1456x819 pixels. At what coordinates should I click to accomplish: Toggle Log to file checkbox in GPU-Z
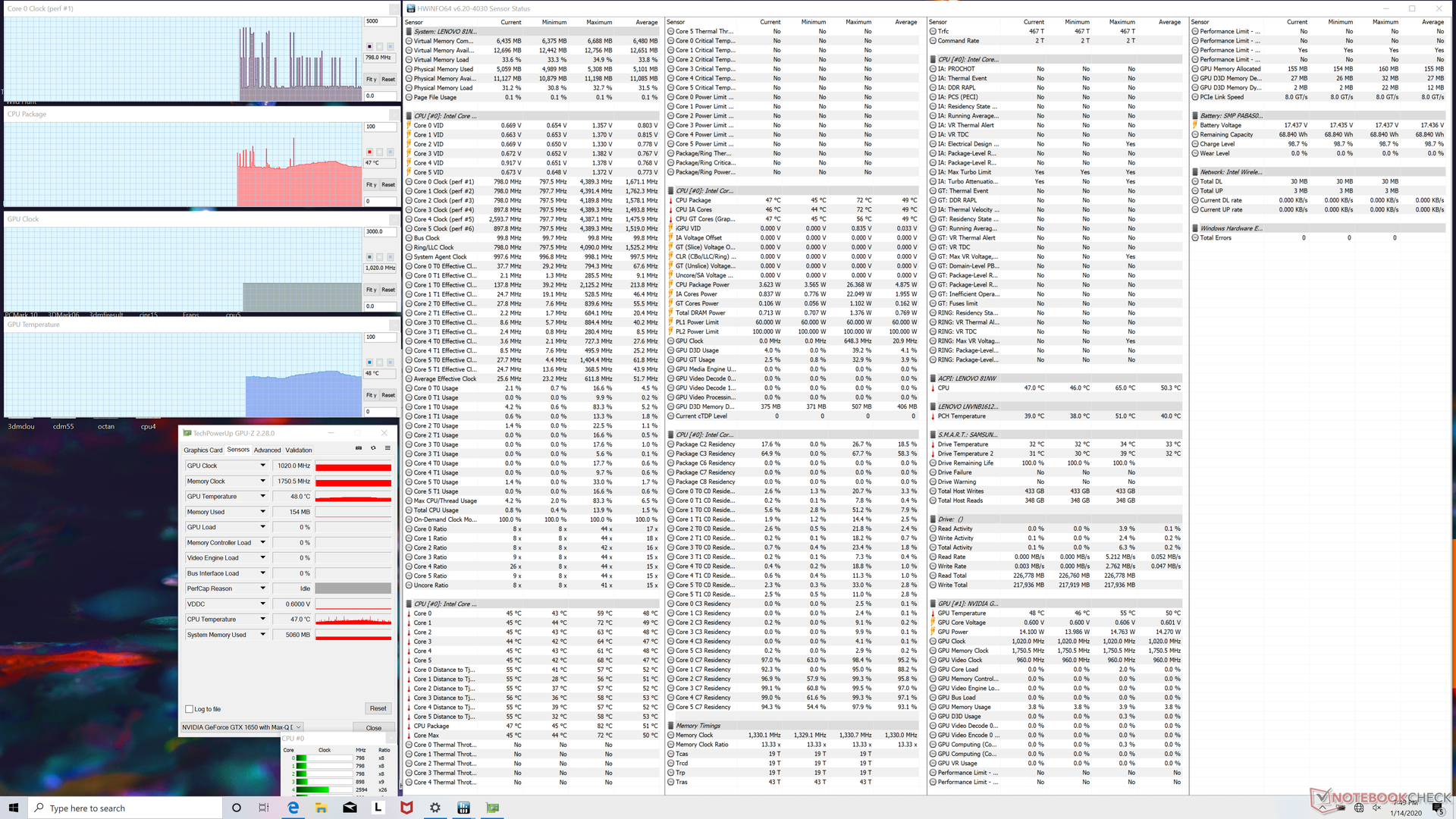pos(190,709)
